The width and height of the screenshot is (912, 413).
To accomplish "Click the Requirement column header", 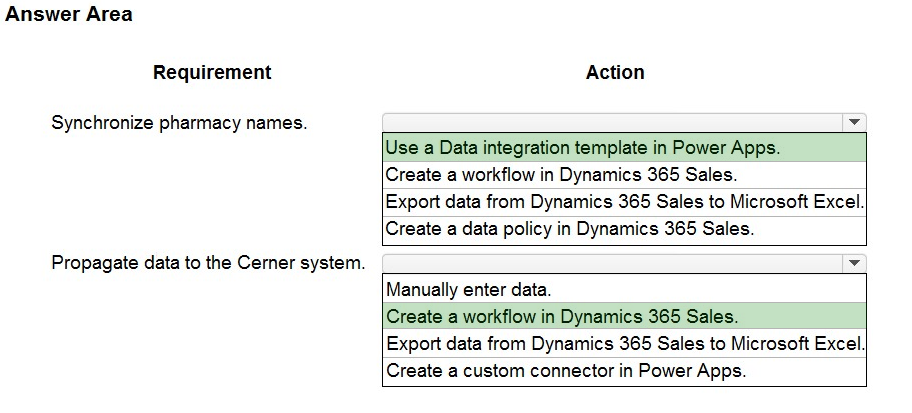I will pyautogui.click(x=212, y=72).
